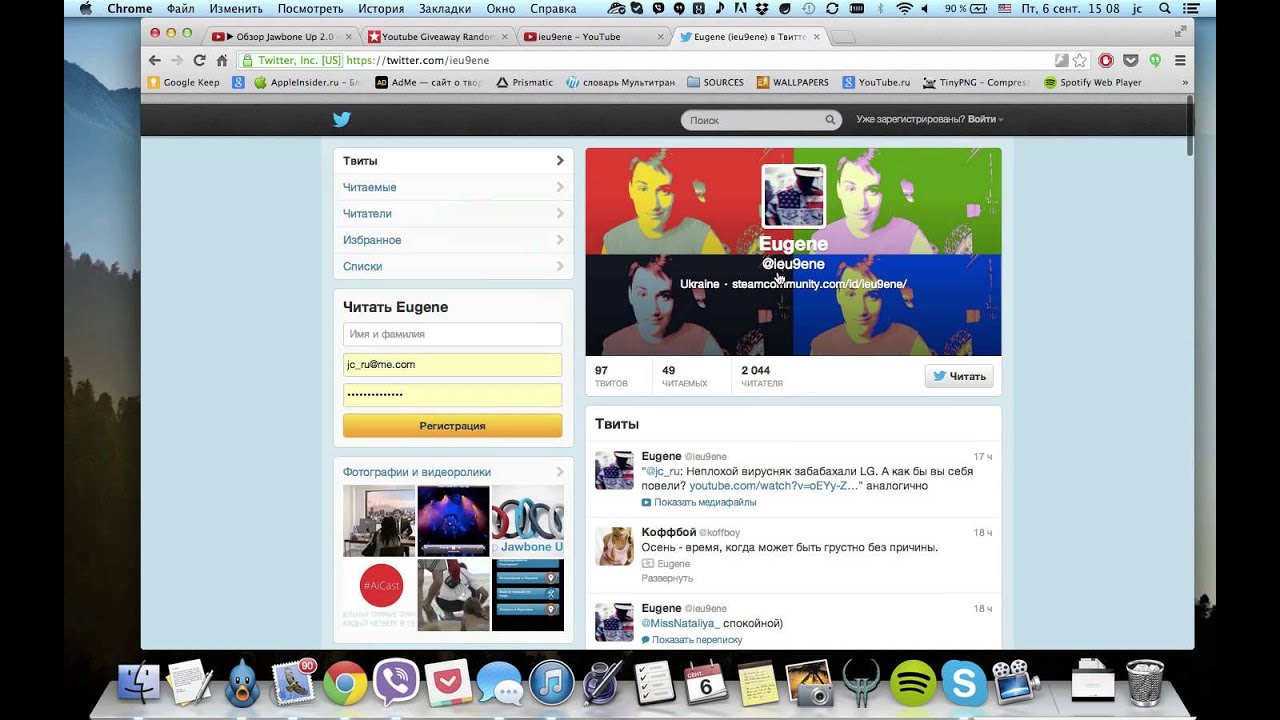The height and width of the screenshot is (720, 1280).
Task: Open the Jawbone Up photo thumbnail
Action: (x=528, y=521)
